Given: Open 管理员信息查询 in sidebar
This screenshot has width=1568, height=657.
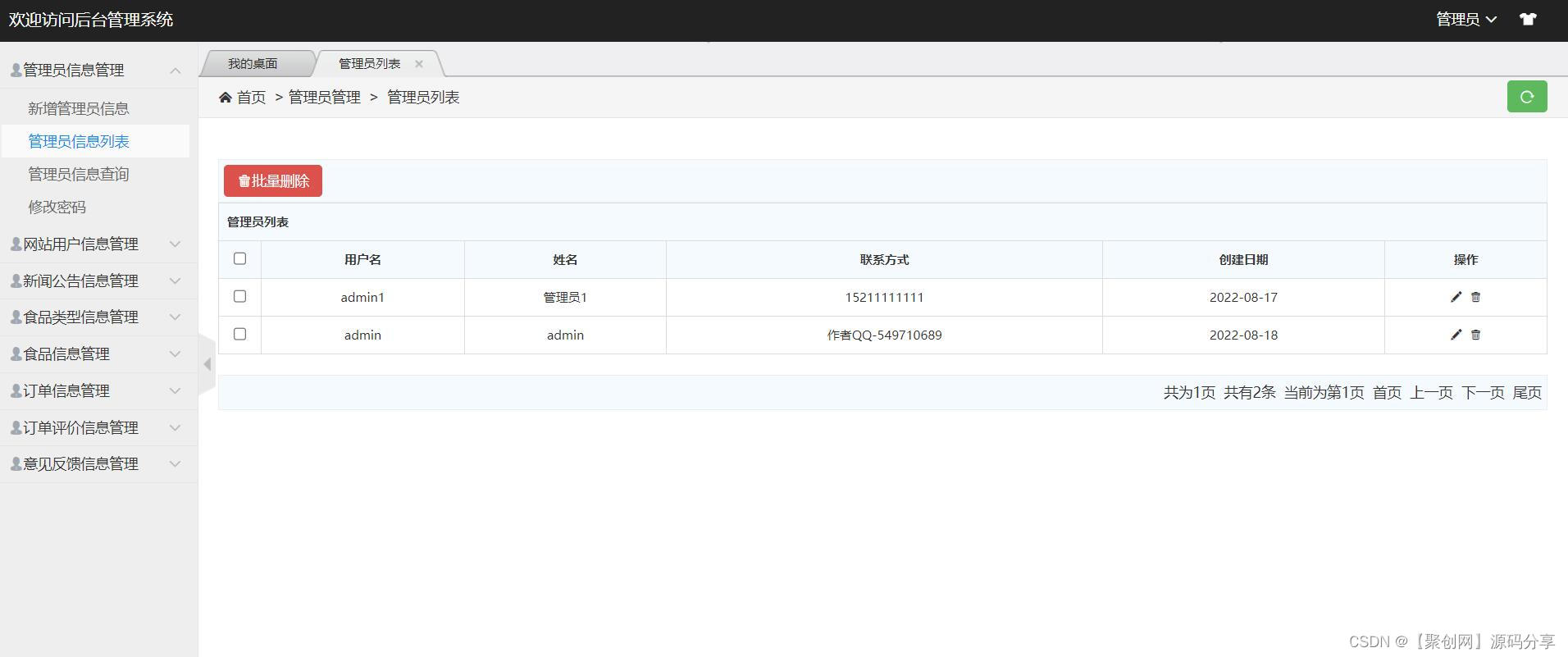Looking at the screenshot, I should click(79, 174).
